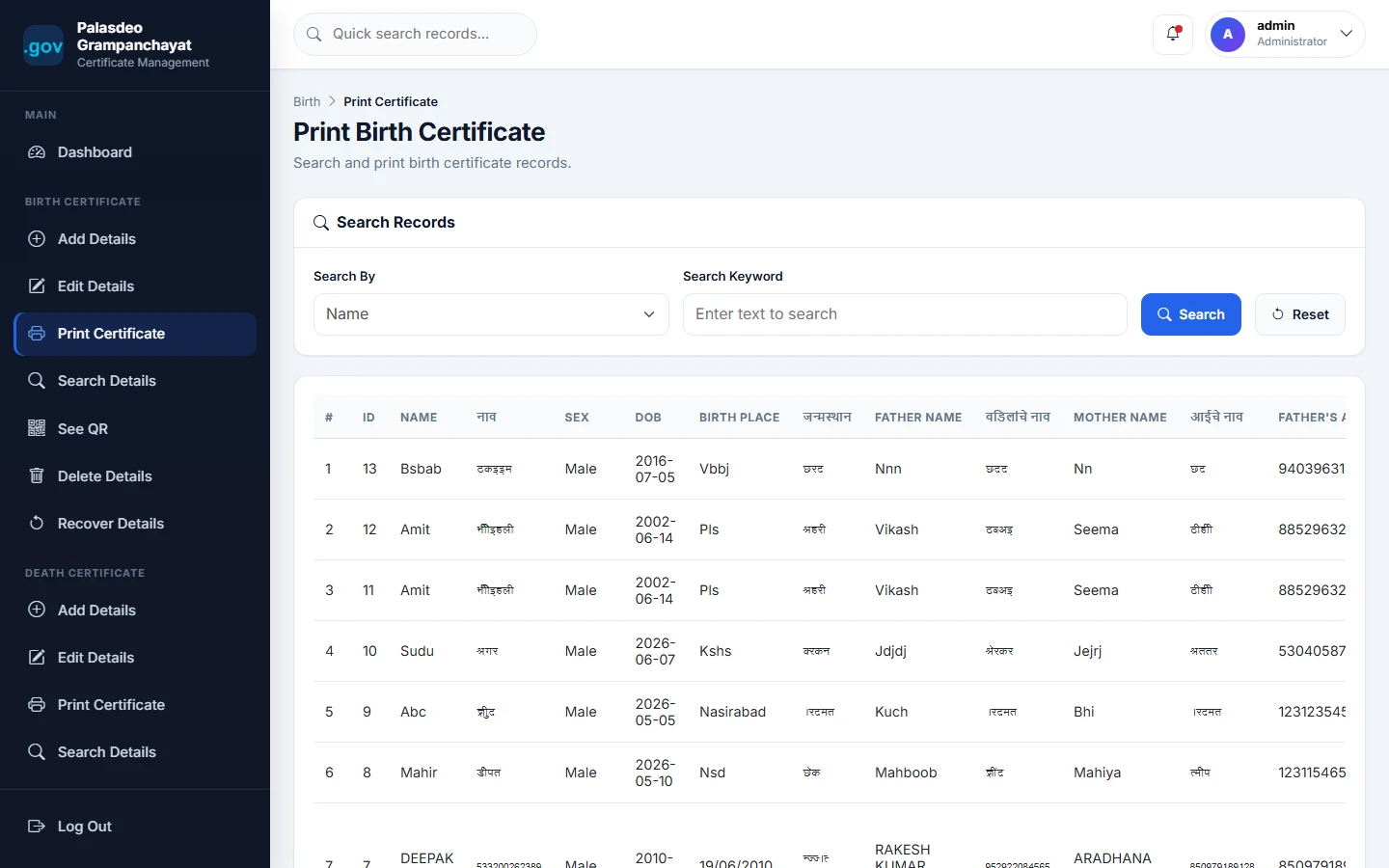
Task: Click the father name Jdjdj
Action: (x=890, y=651)
